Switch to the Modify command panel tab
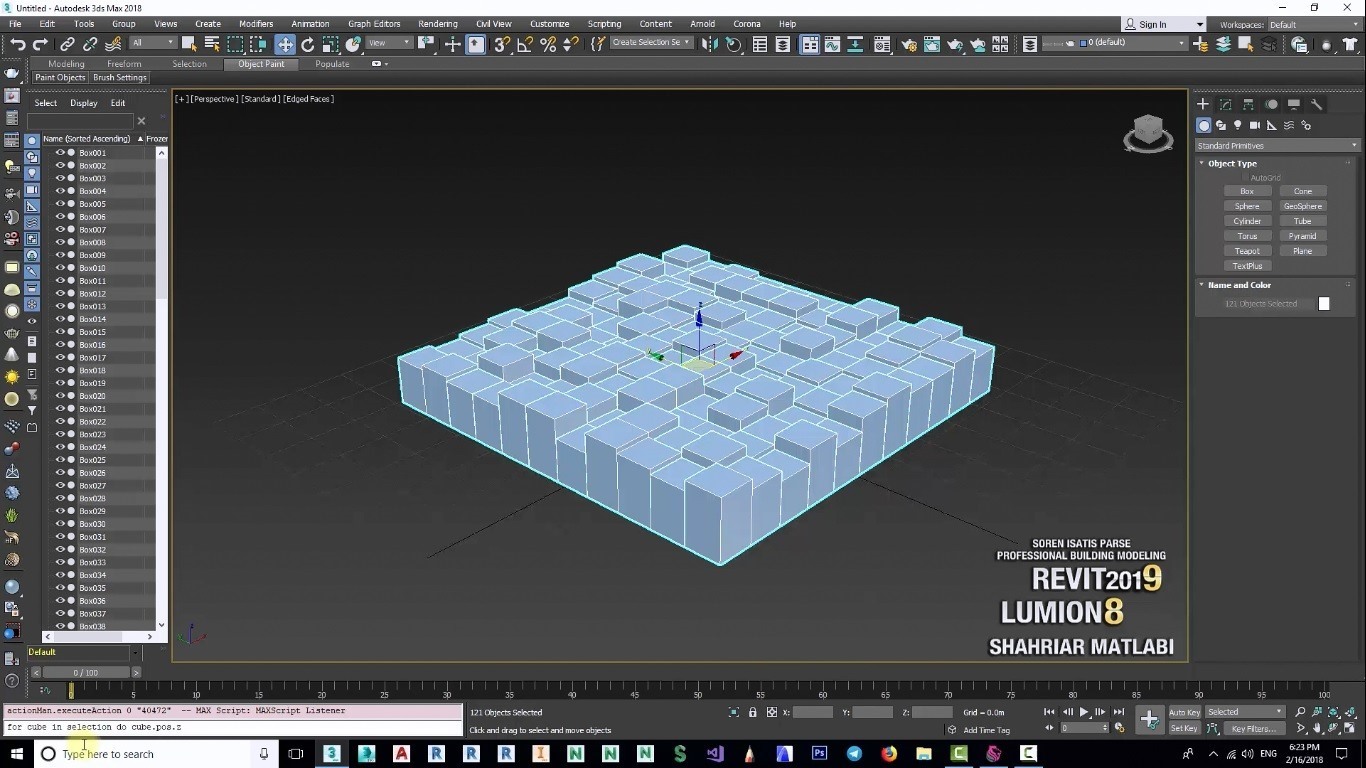 (1226, 104)
